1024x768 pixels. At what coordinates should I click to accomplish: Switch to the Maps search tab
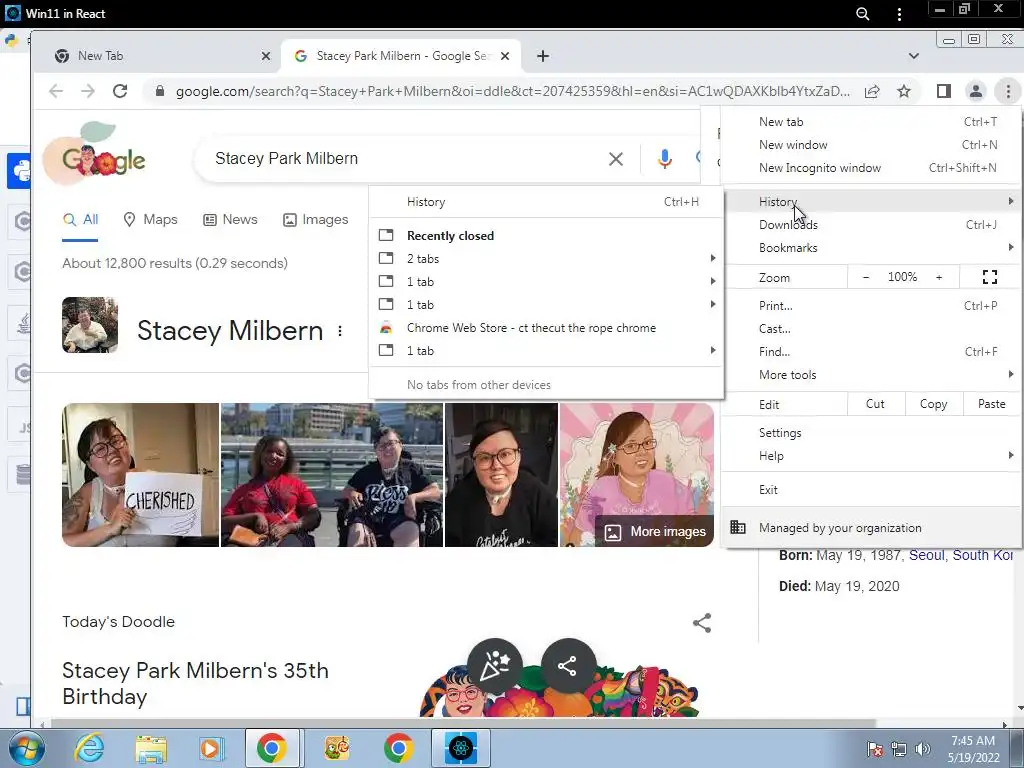151,219
